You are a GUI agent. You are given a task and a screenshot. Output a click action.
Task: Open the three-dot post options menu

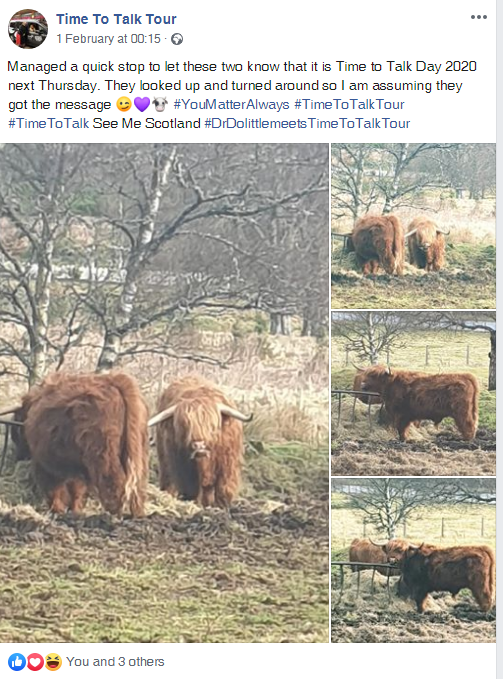tap(478, 17)
